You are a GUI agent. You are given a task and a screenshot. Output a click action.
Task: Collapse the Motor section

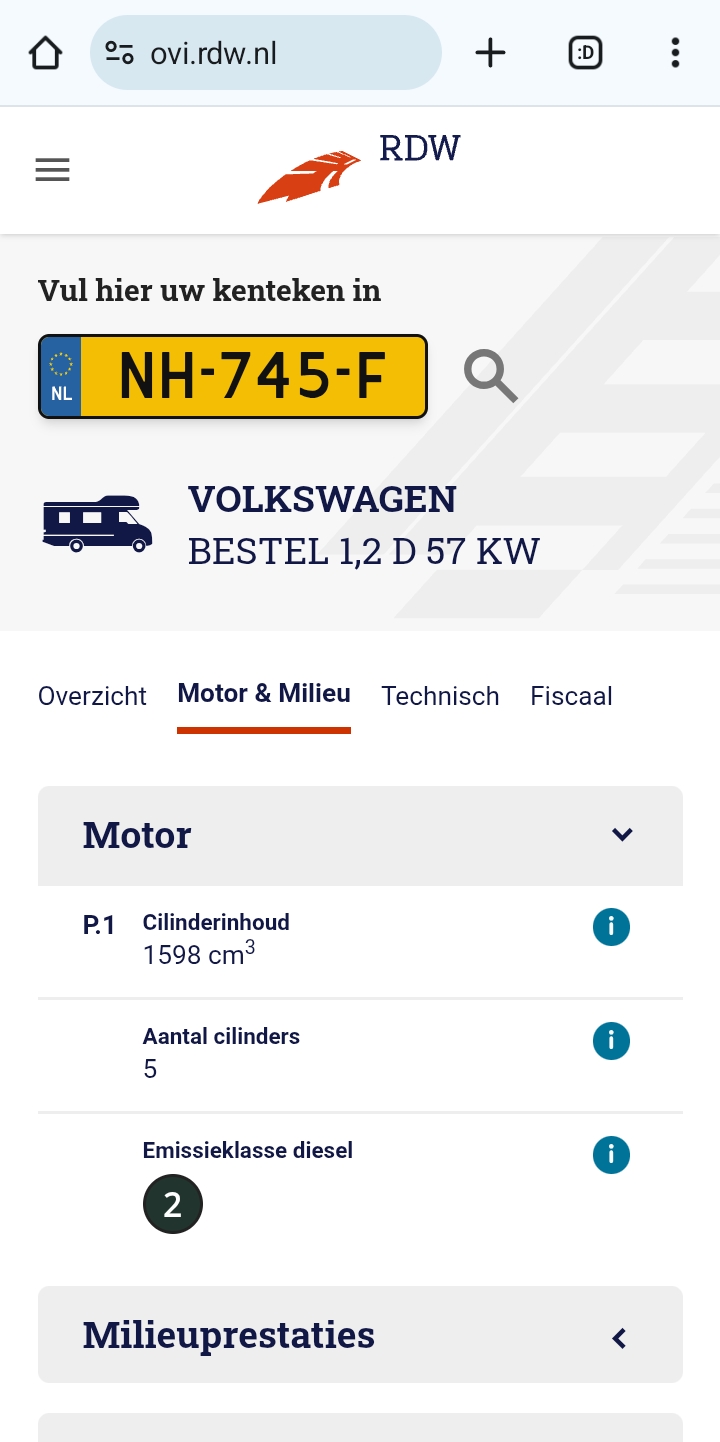622,835
